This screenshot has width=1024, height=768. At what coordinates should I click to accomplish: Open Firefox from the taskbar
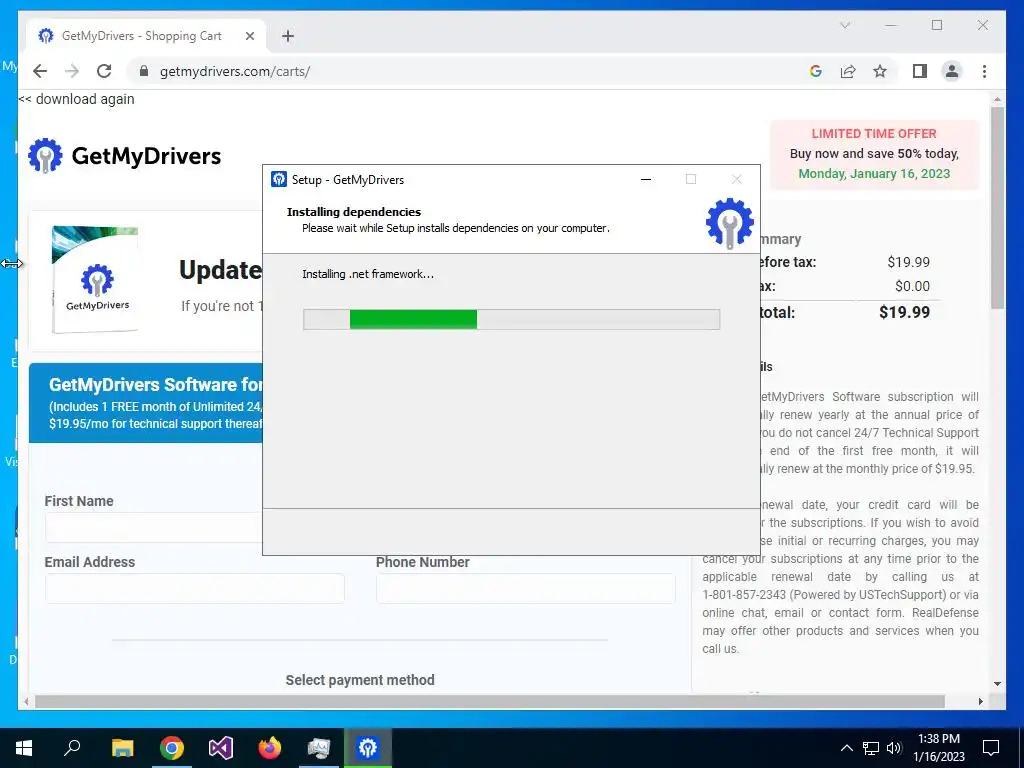point(270,748)
